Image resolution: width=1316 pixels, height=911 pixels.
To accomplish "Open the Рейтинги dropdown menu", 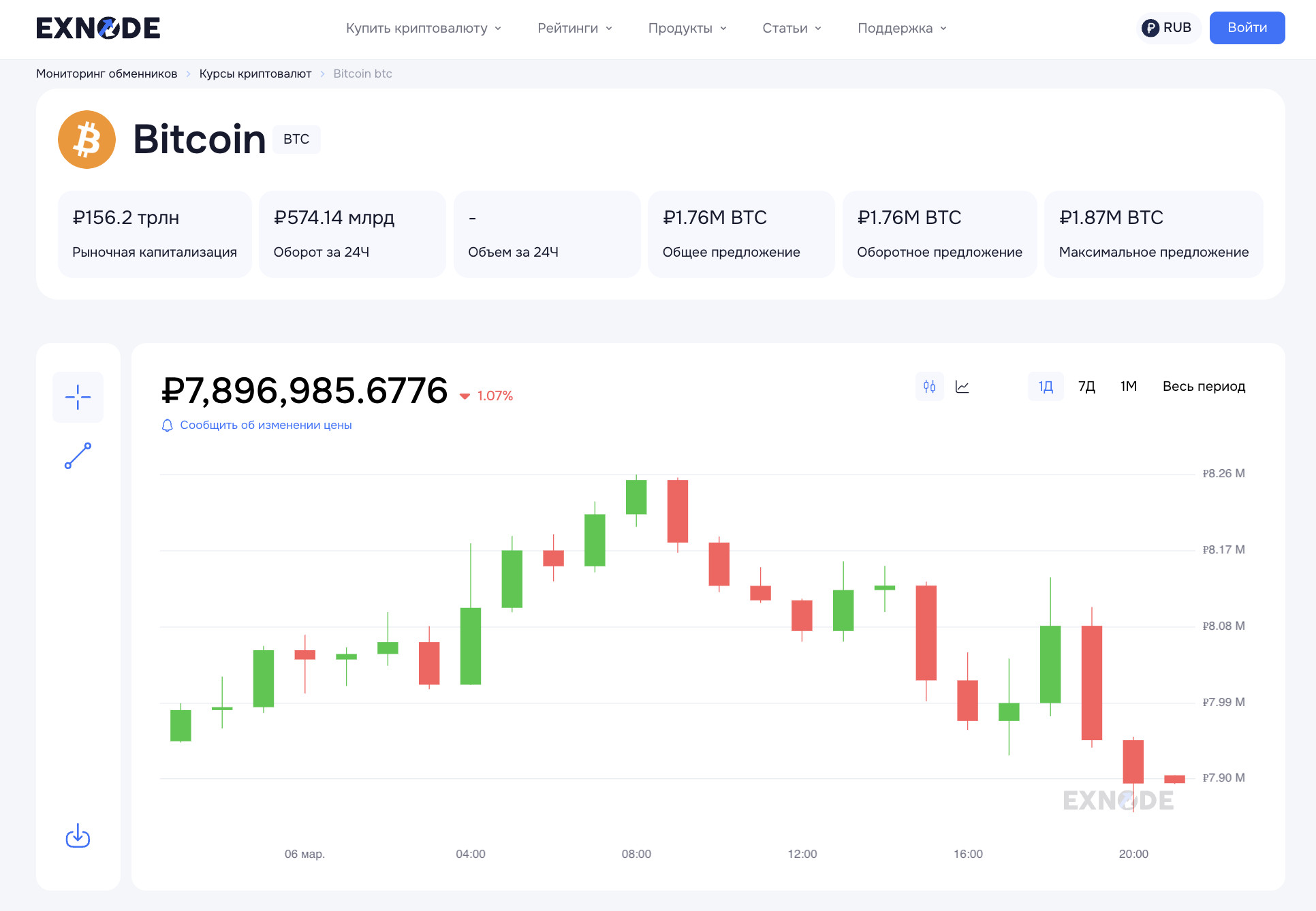I will pyautogui.click(x=574, y=28).
